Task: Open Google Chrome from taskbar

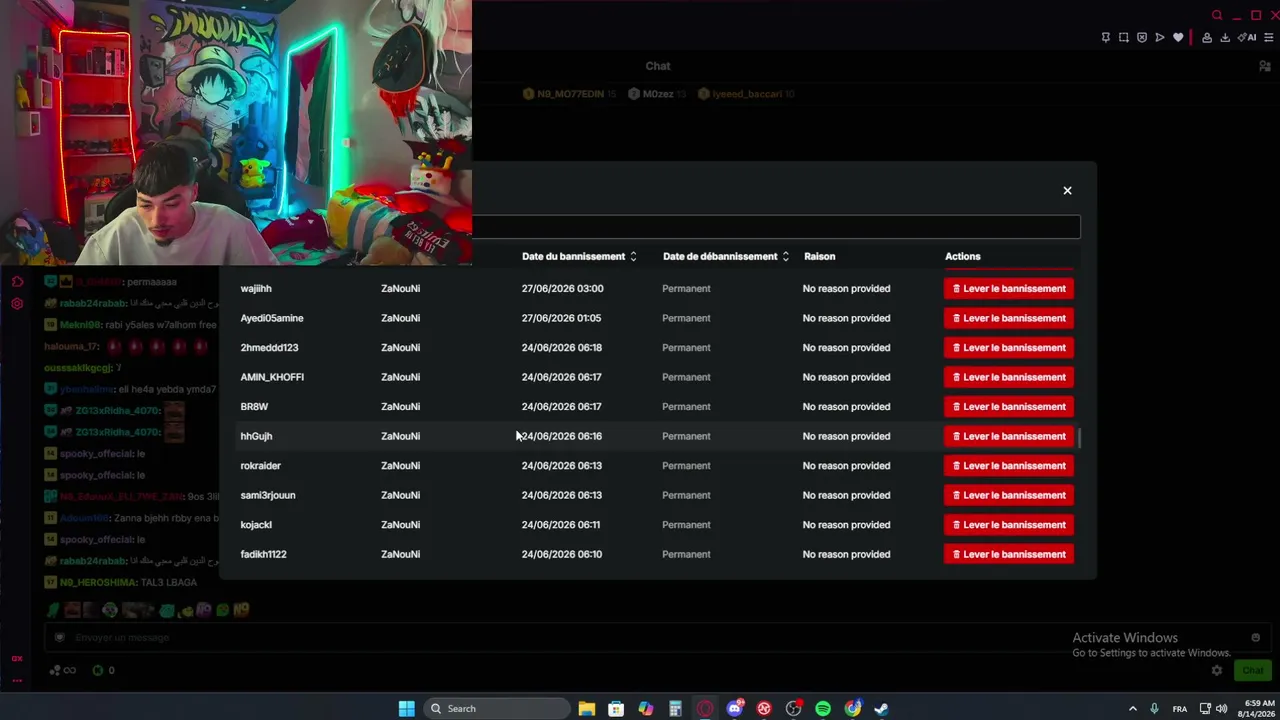Action: 853,708
